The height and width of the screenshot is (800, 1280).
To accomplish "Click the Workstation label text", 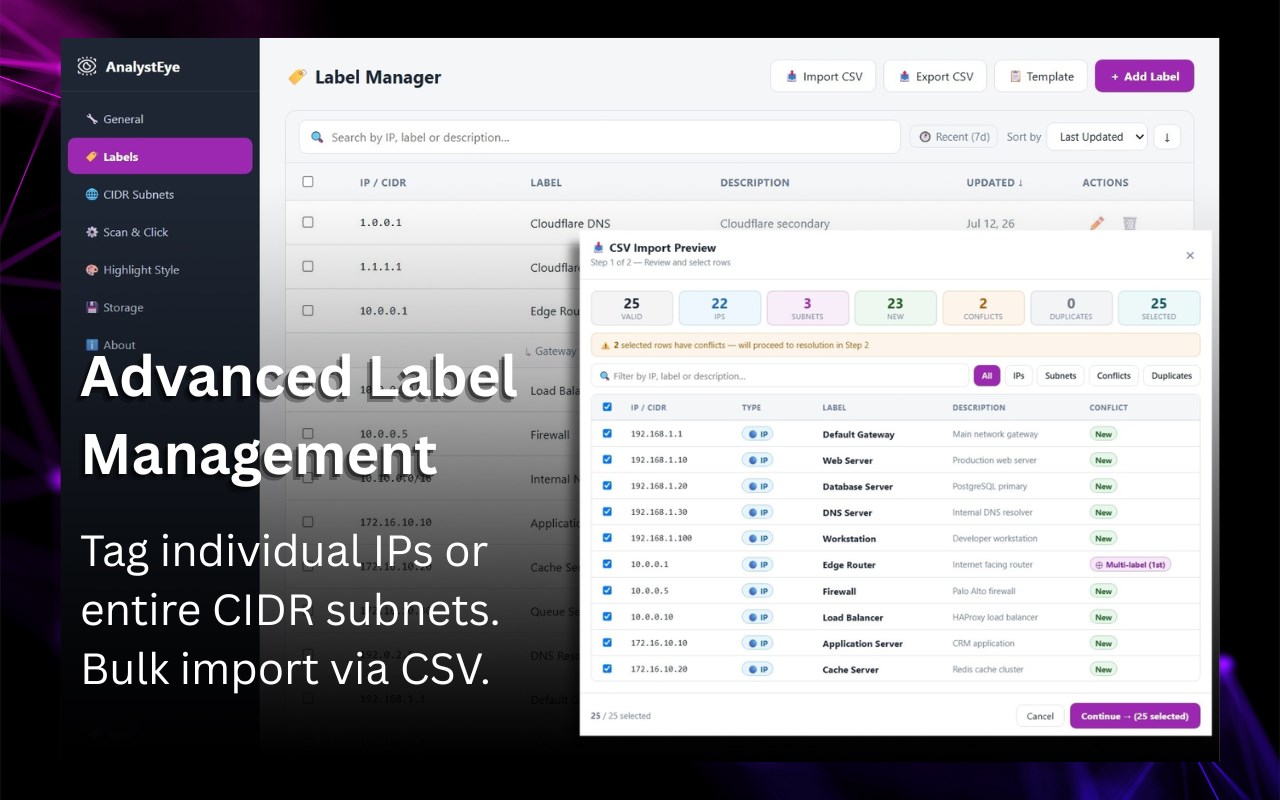I will (850, 539).
